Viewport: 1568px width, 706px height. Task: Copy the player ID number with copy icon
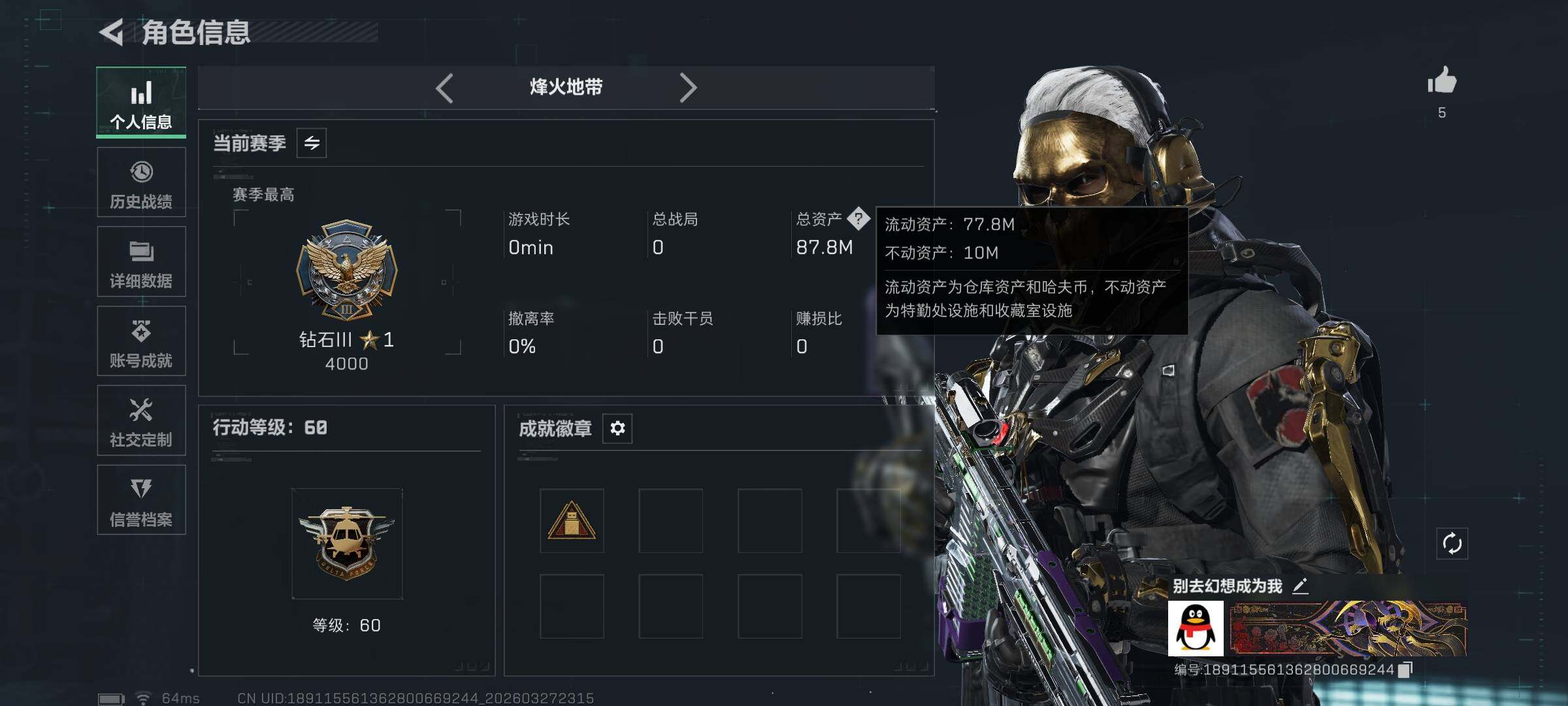click(x=1405, y=669)
